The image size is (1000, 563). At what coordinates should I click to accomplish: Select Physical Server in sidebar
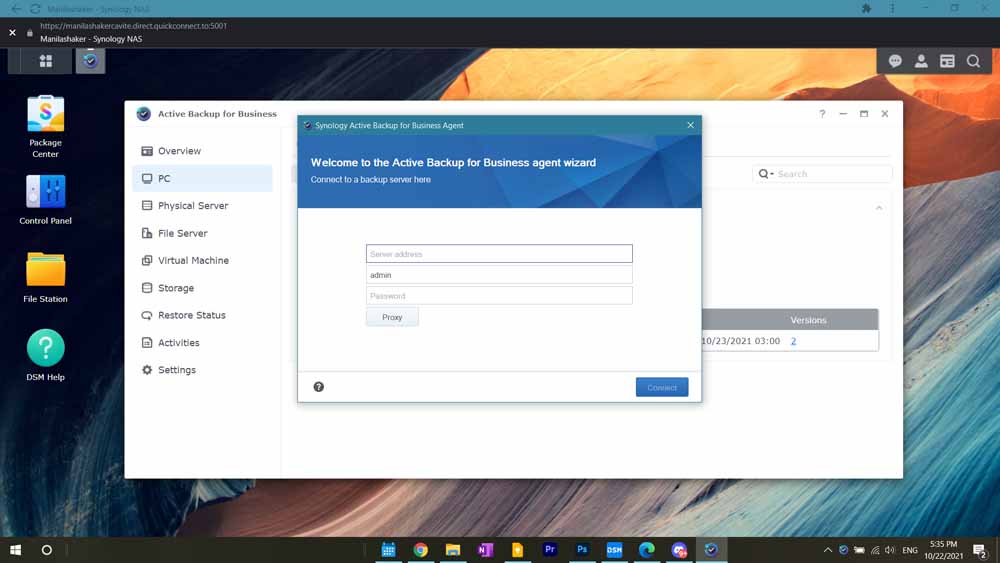(202, 206)
